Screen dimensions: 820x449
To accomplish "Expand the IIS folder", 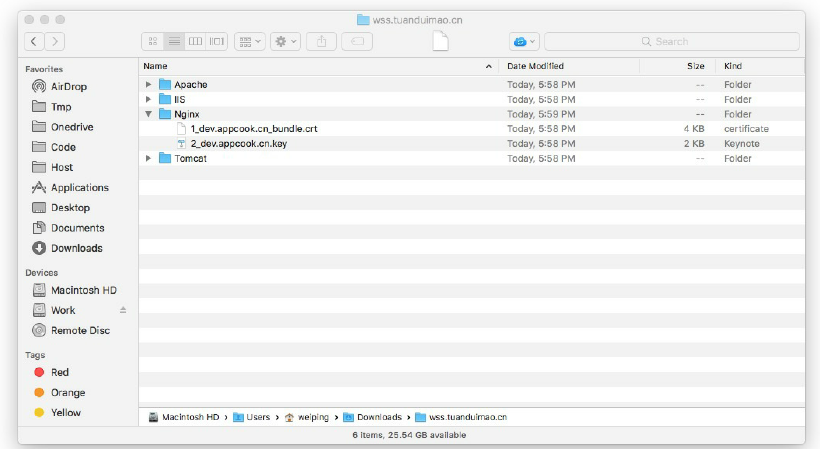I will pos(149,99).
